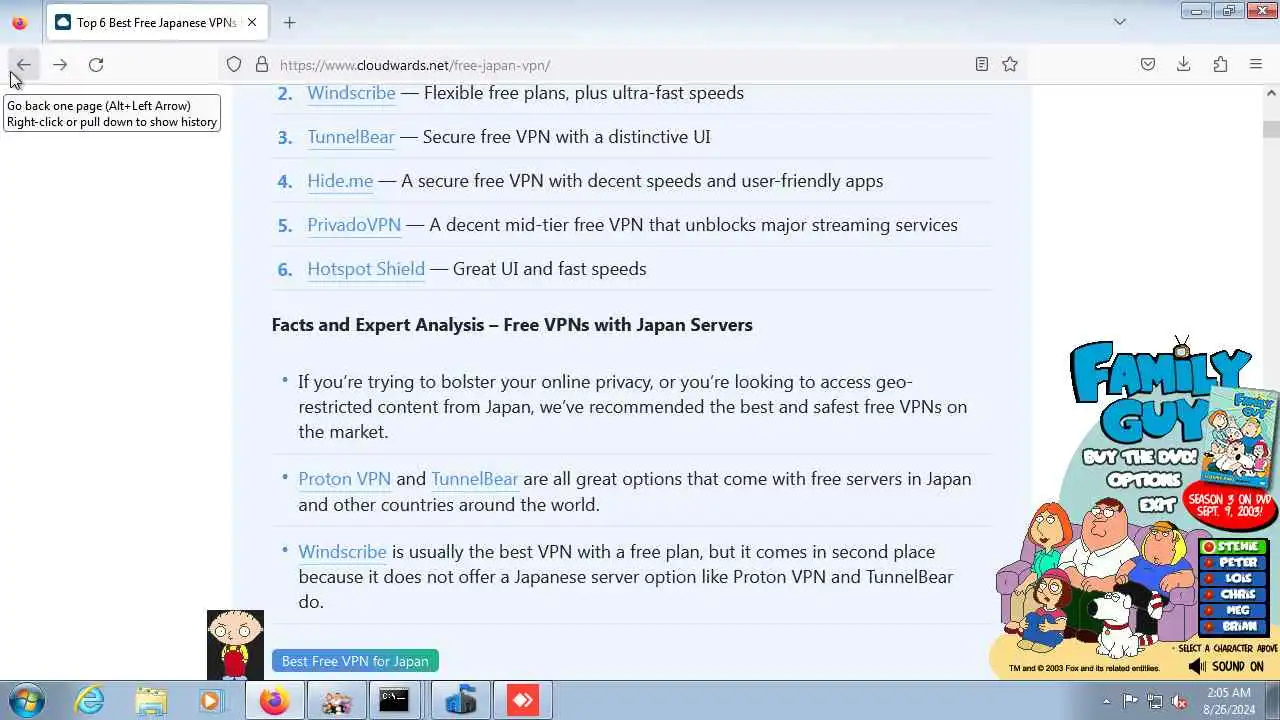1280x720 pixels.
Task: Open a new tab with plus button
Action: [290, 22]
